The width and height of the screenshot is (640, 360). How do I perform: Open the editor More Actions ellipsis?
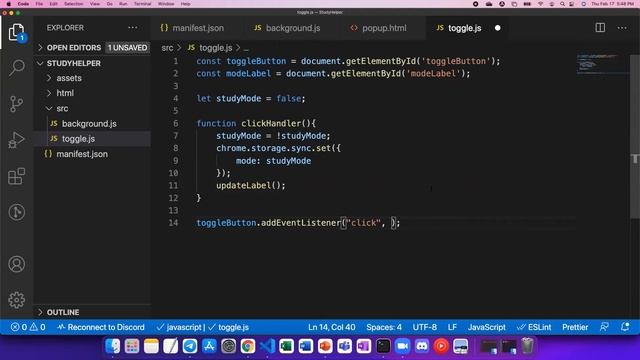click(x=622, y=28)
